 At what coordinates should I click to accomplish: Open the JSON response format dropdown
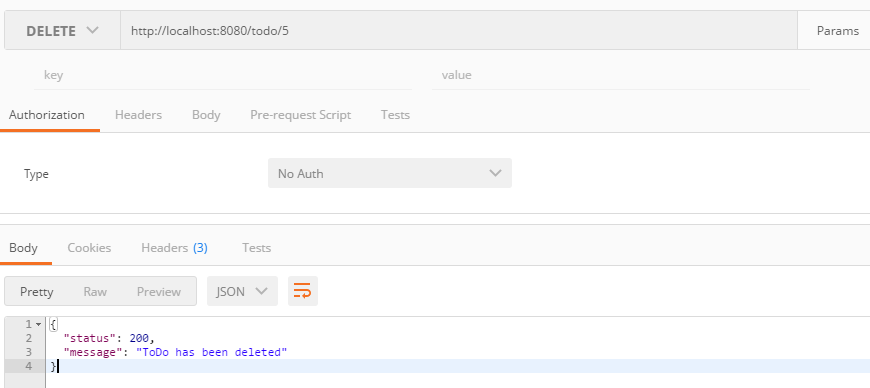(x=242, y=291)
